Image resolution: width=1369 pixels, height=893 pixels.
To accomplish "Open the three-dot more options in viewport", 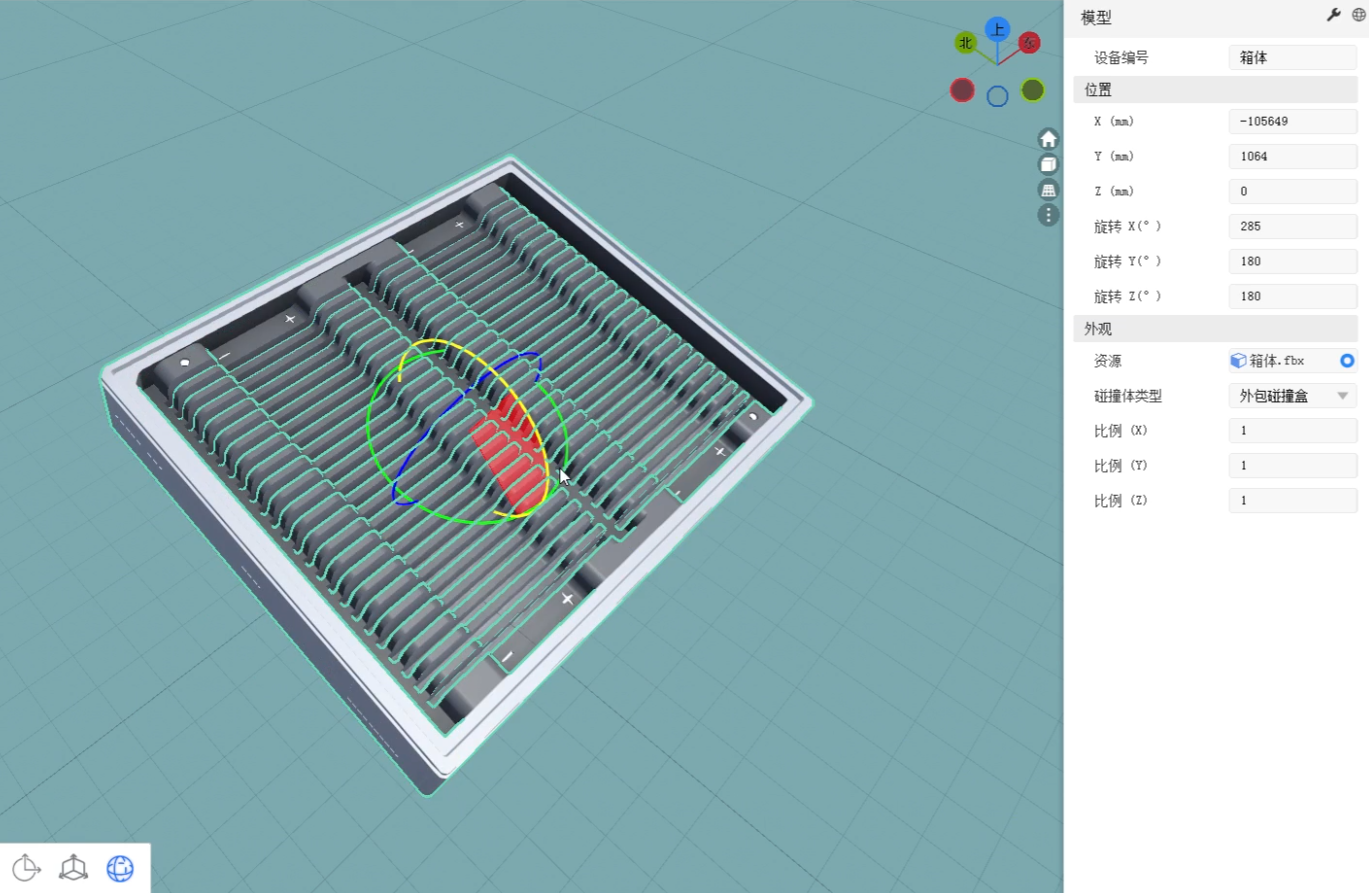I will tap(1048, 214).
